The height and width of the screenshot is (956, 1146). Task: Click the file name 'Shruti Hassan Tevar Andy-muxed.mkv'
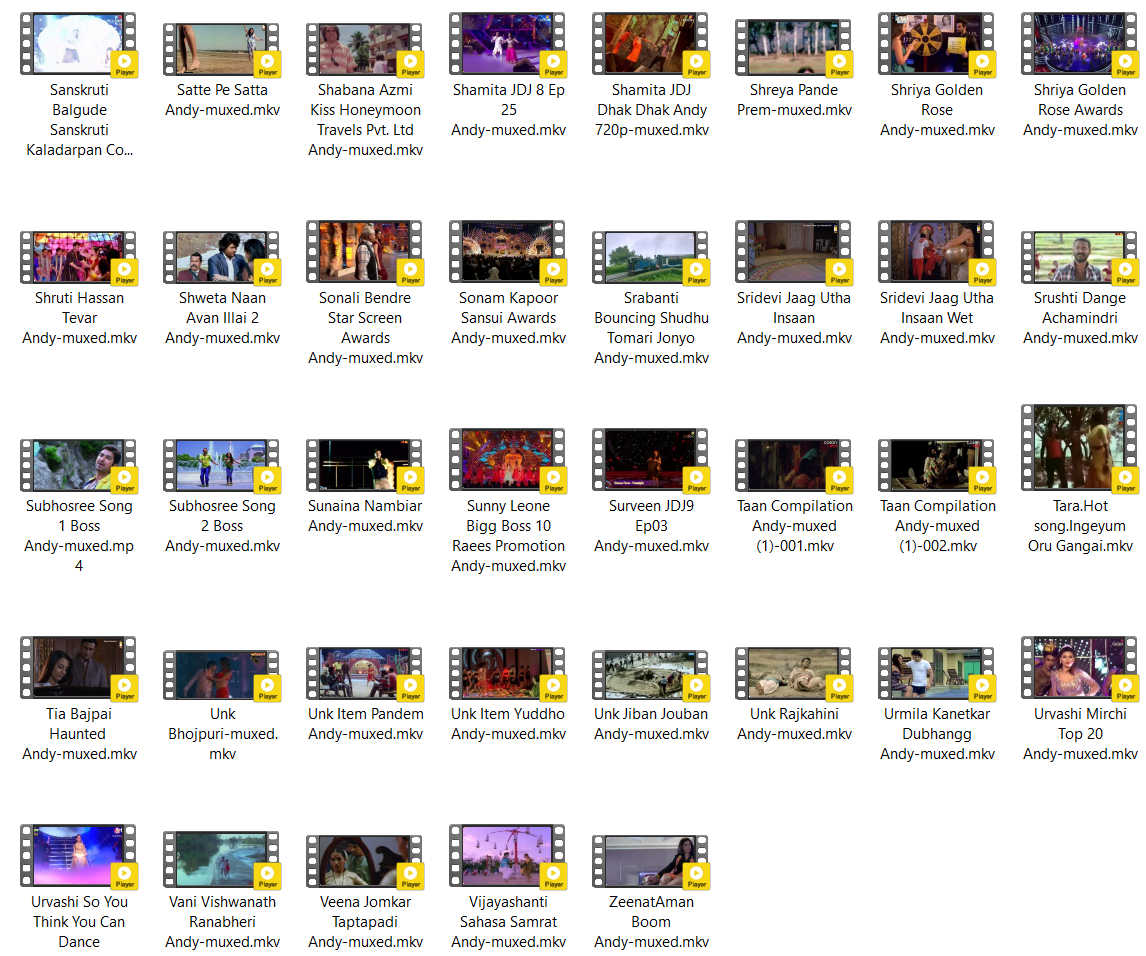point(79,318)
